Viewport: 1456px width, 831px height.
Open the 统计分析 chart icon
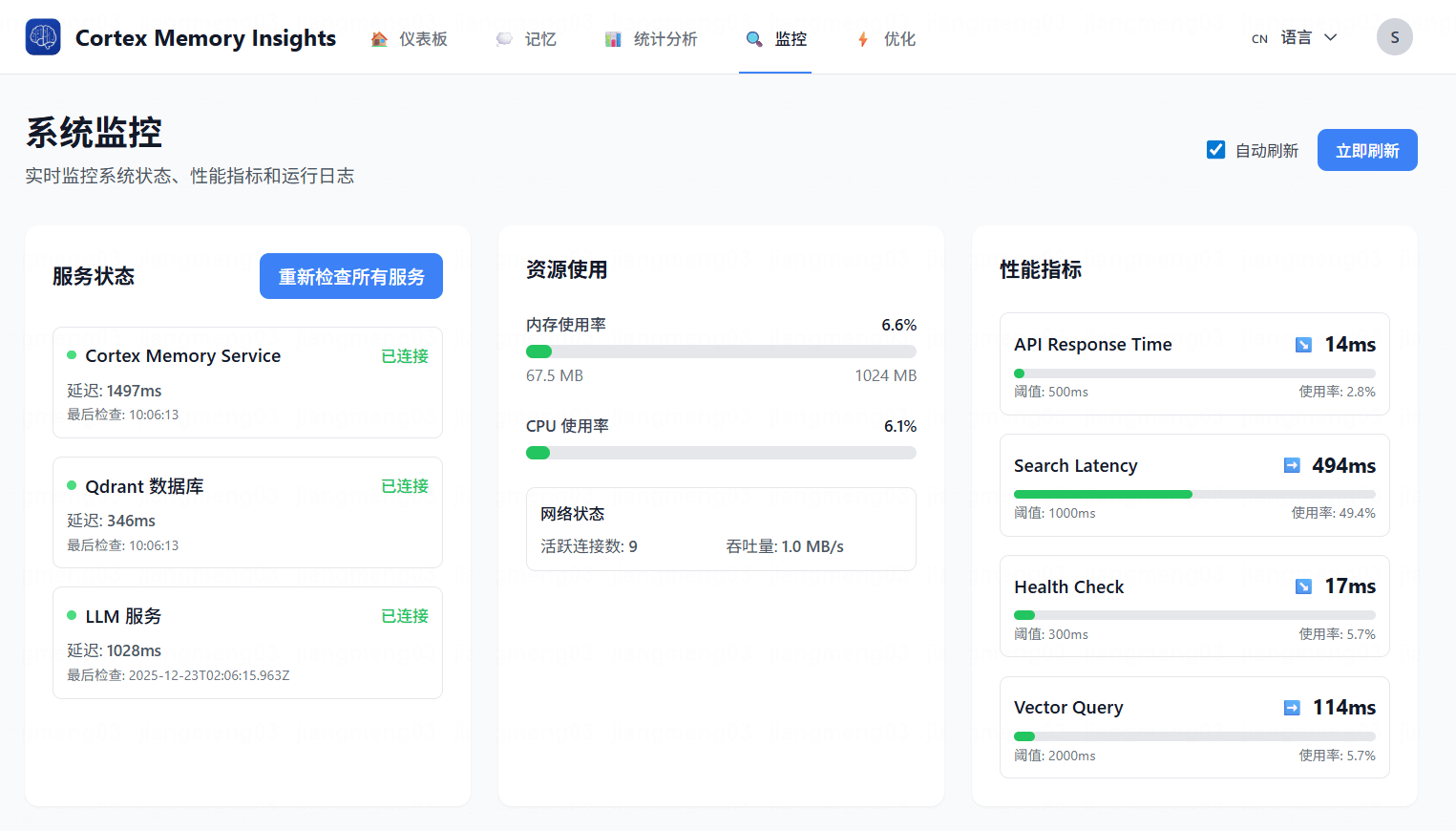click(612, 37)
